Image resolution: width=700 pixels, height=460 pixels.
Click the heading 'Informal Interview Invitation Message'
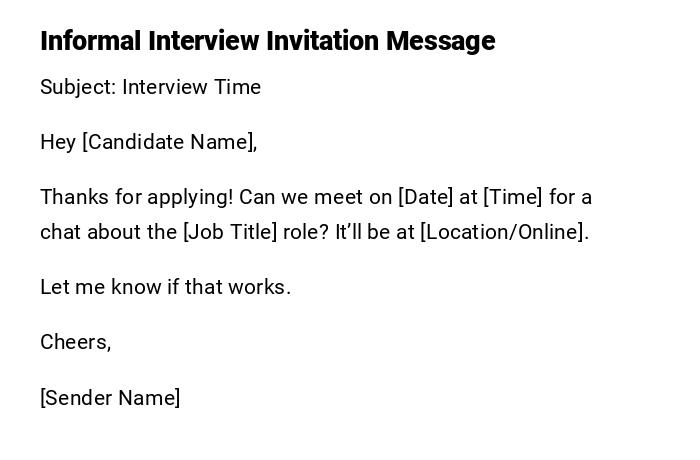click(267, 41)
